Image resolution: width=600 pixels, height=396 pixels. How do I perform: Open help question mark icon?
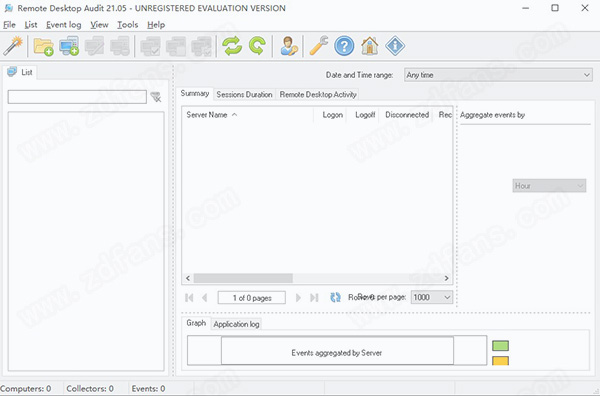click(x=344, y=46)
